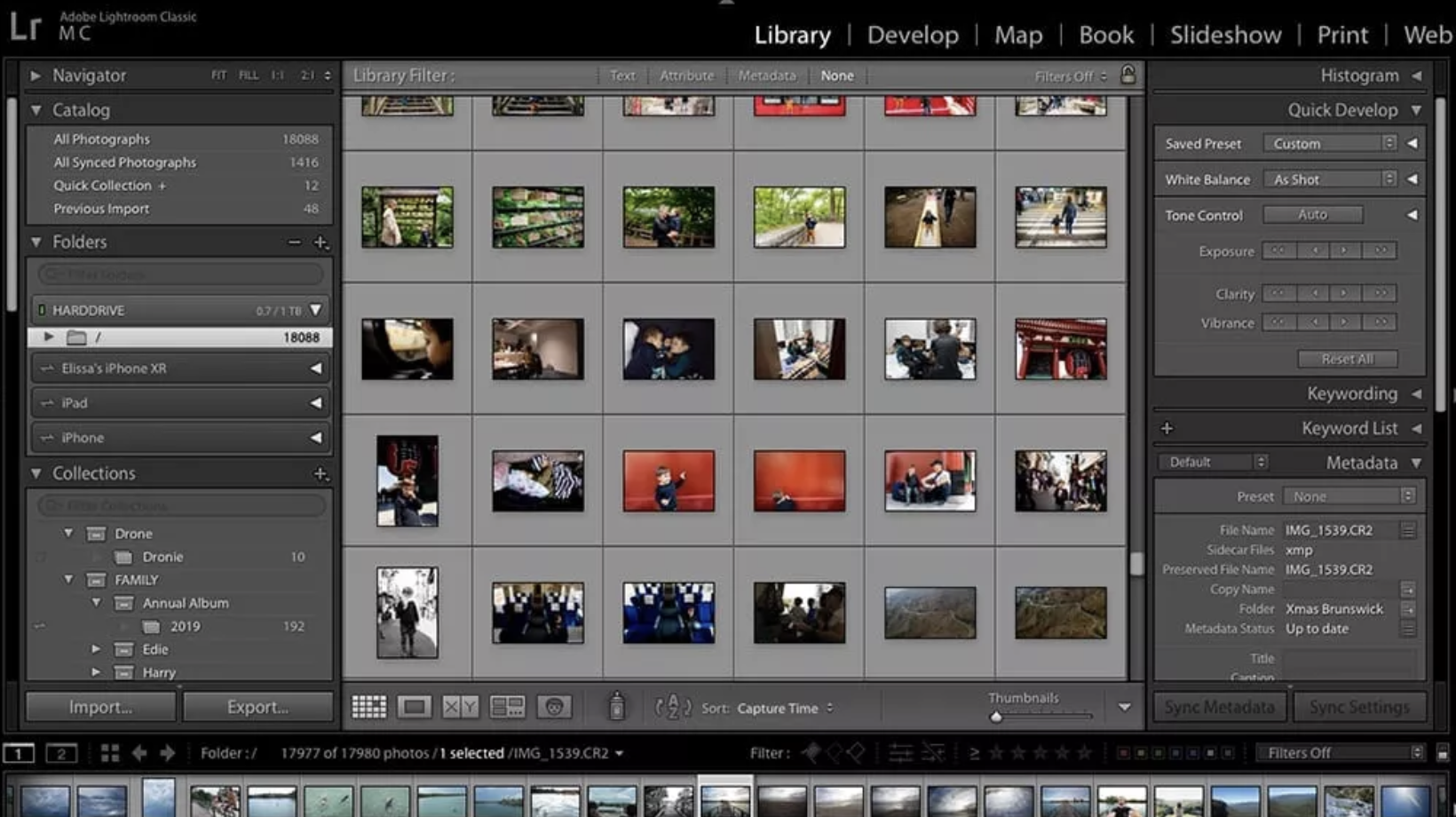This screenshot has width=1456, height=817.
Task: Select Survey view mode
Action: point(509,706)
